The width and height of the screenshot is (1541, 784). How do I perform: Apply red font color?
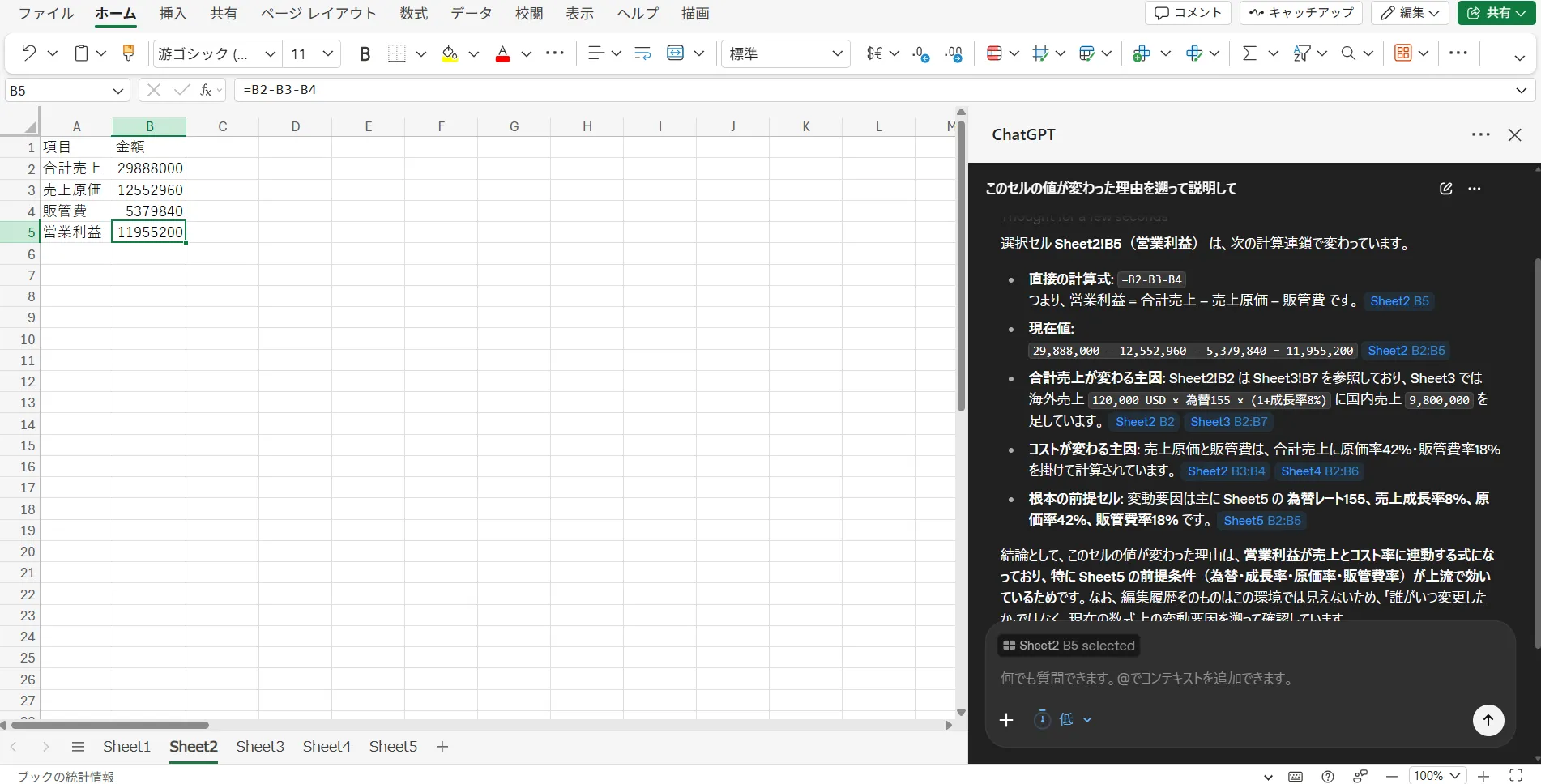click(502, 53)
